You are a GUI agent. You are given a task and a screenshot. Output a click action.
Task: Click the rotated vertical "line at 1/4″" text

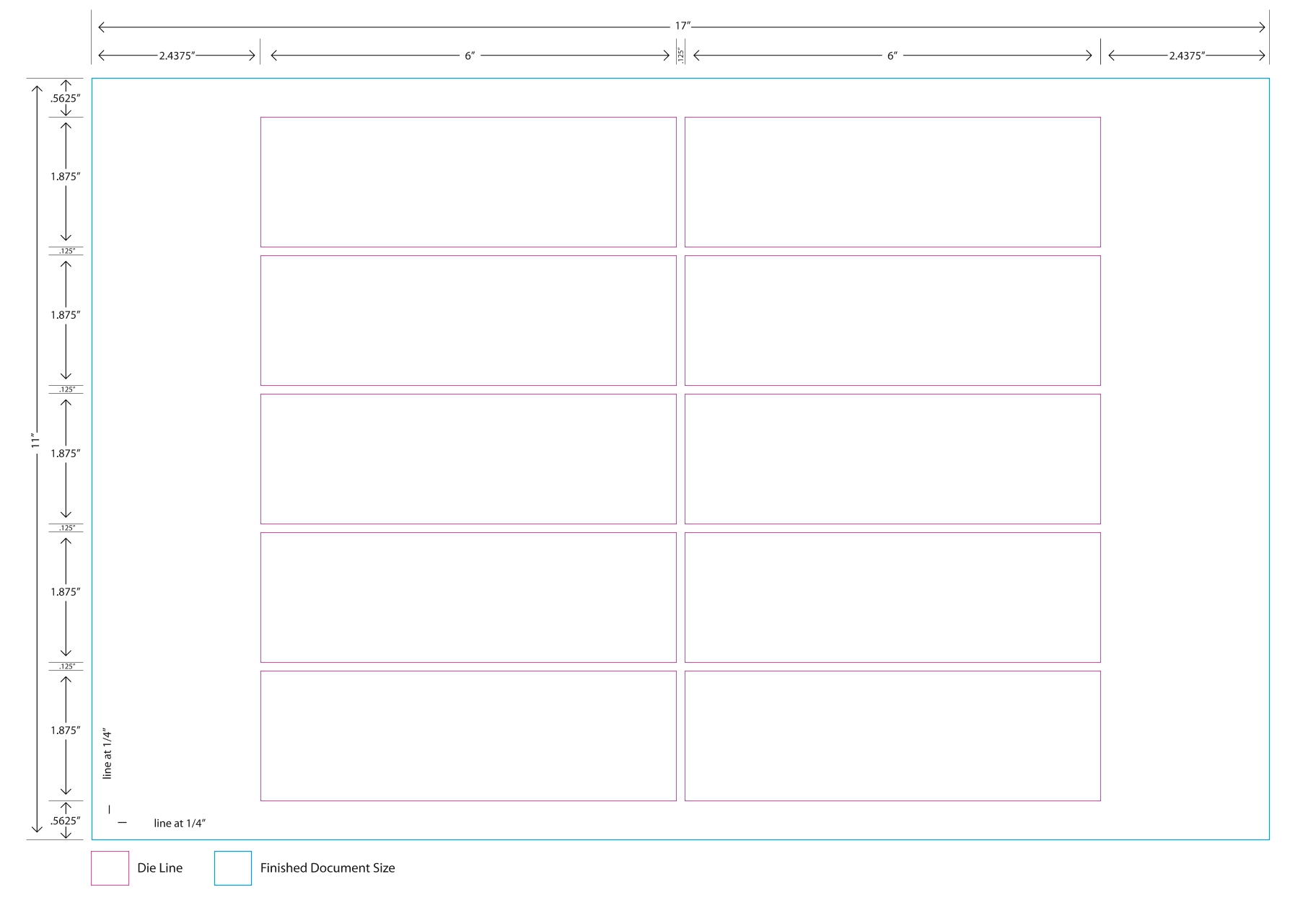coord(108,754)
